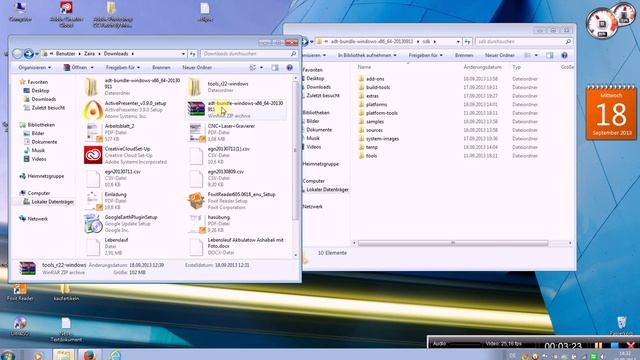640x360 pixels.
Task: Expand address bar history in Downloads window
Action: point(183,53)
